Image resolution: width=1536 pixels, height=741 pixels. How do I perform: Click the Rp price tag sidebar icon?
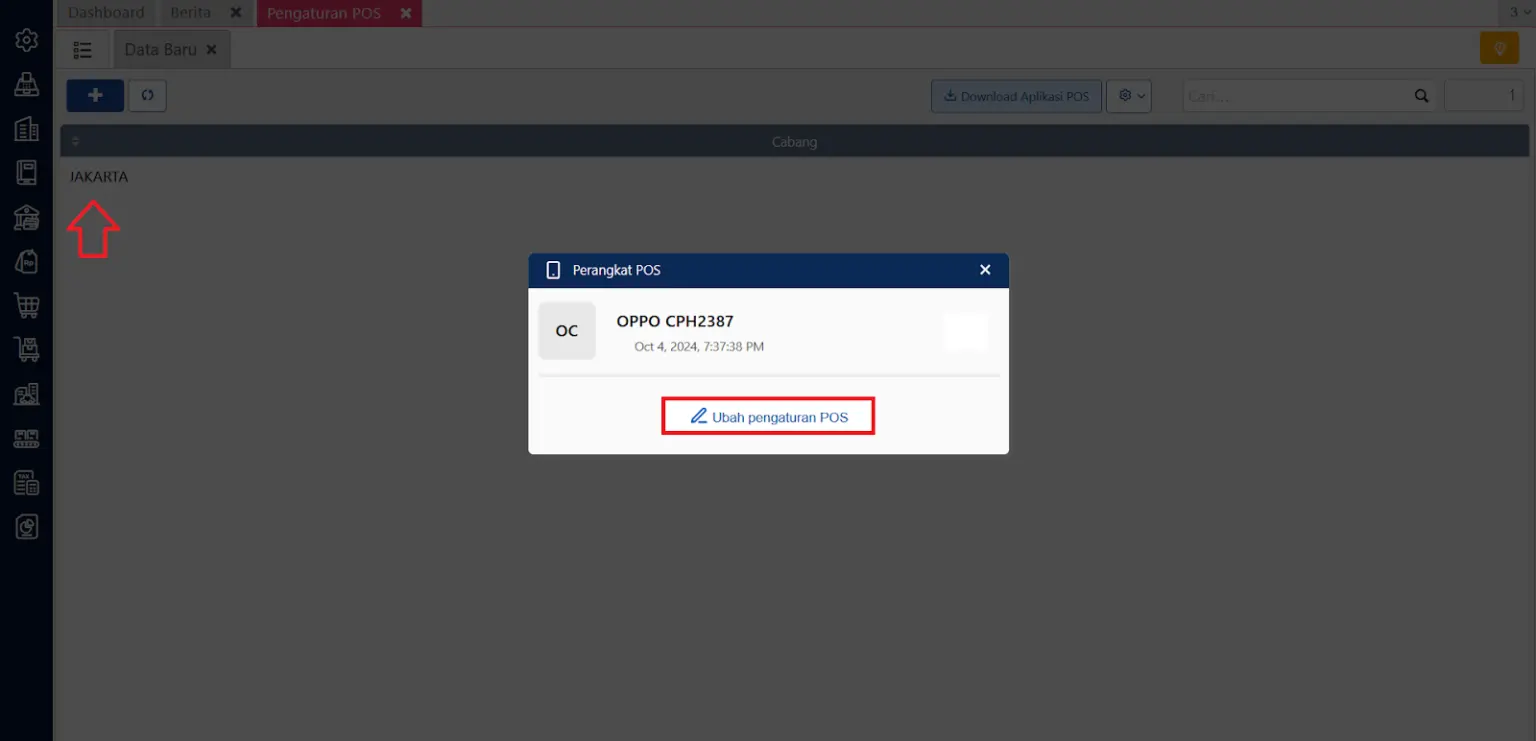coord(26,261)
